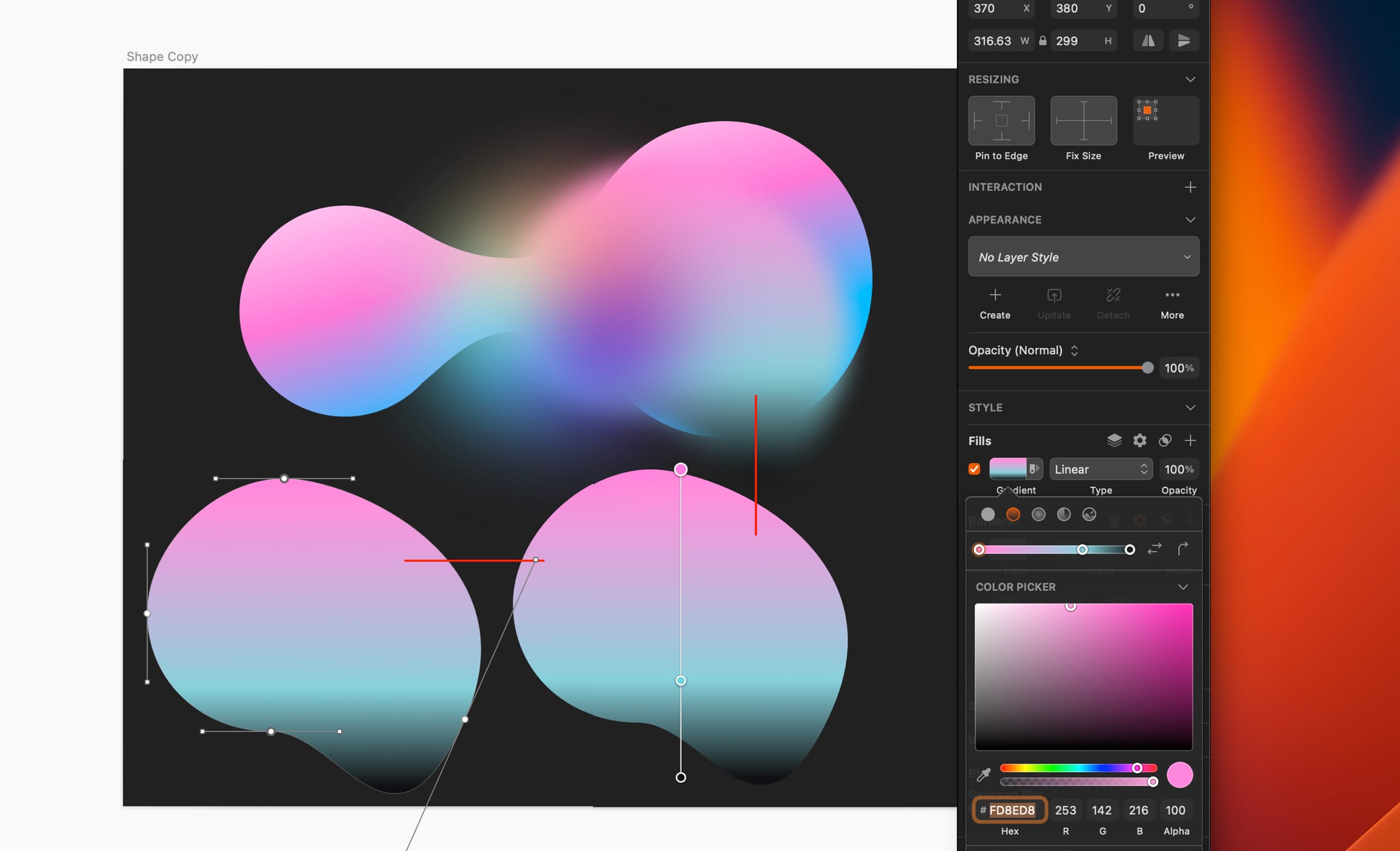Screen dimensions: 1400x851
Task: Click the fill blend mode icon
Action: point(1165,441)
